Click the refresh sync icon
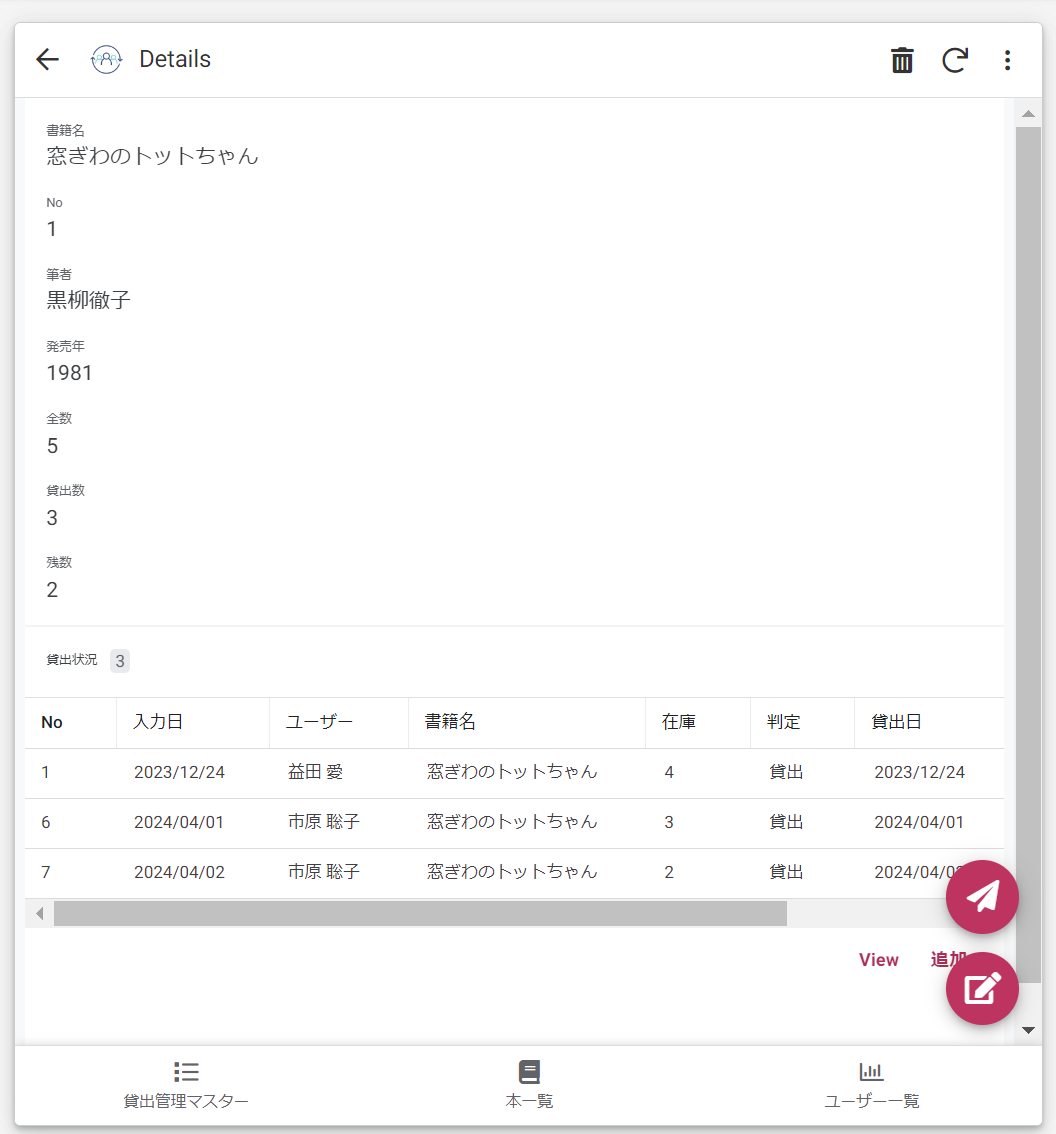 [955, 60]
